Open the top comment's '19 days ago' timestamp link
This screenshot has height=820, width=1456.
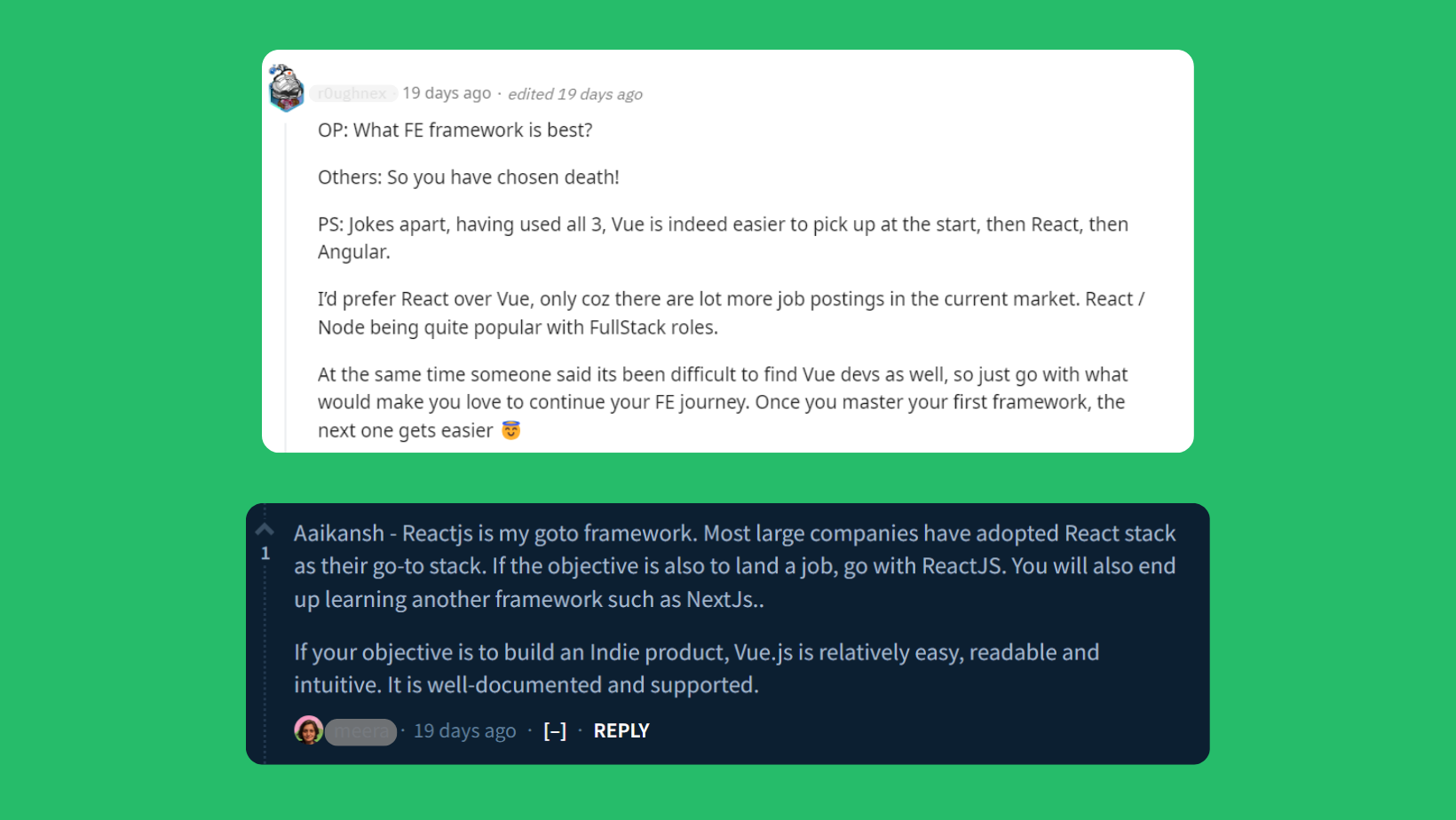click(x=446, y=92)
